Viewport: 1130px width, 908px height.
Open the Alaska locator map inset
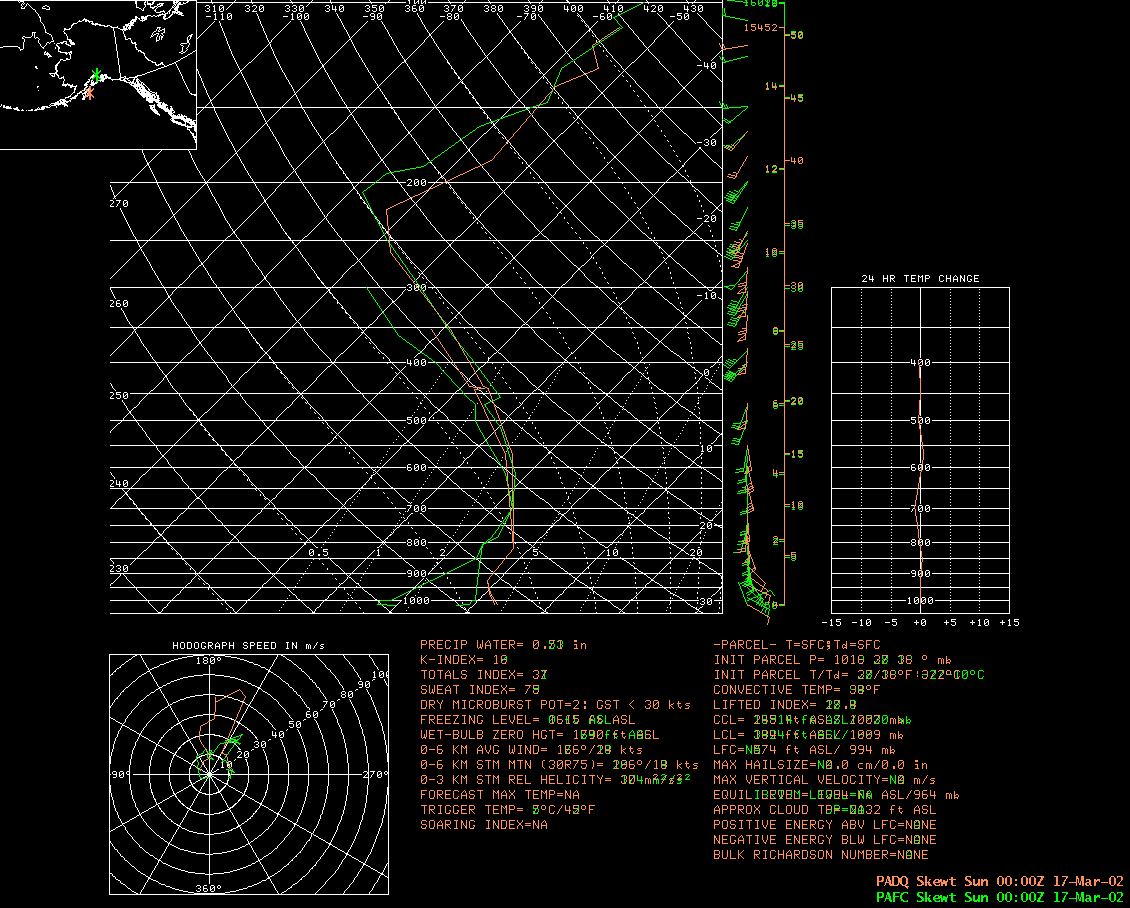(98, 74)
